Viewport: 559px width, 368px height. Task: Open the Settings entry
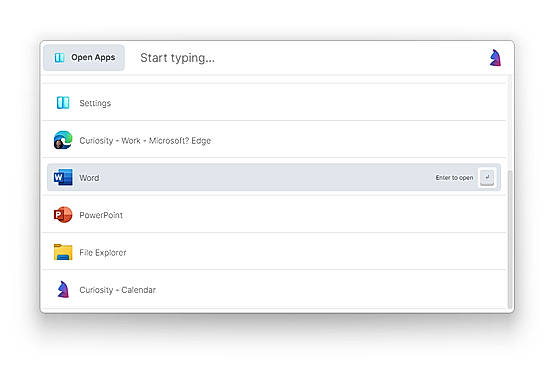point(274,103)
